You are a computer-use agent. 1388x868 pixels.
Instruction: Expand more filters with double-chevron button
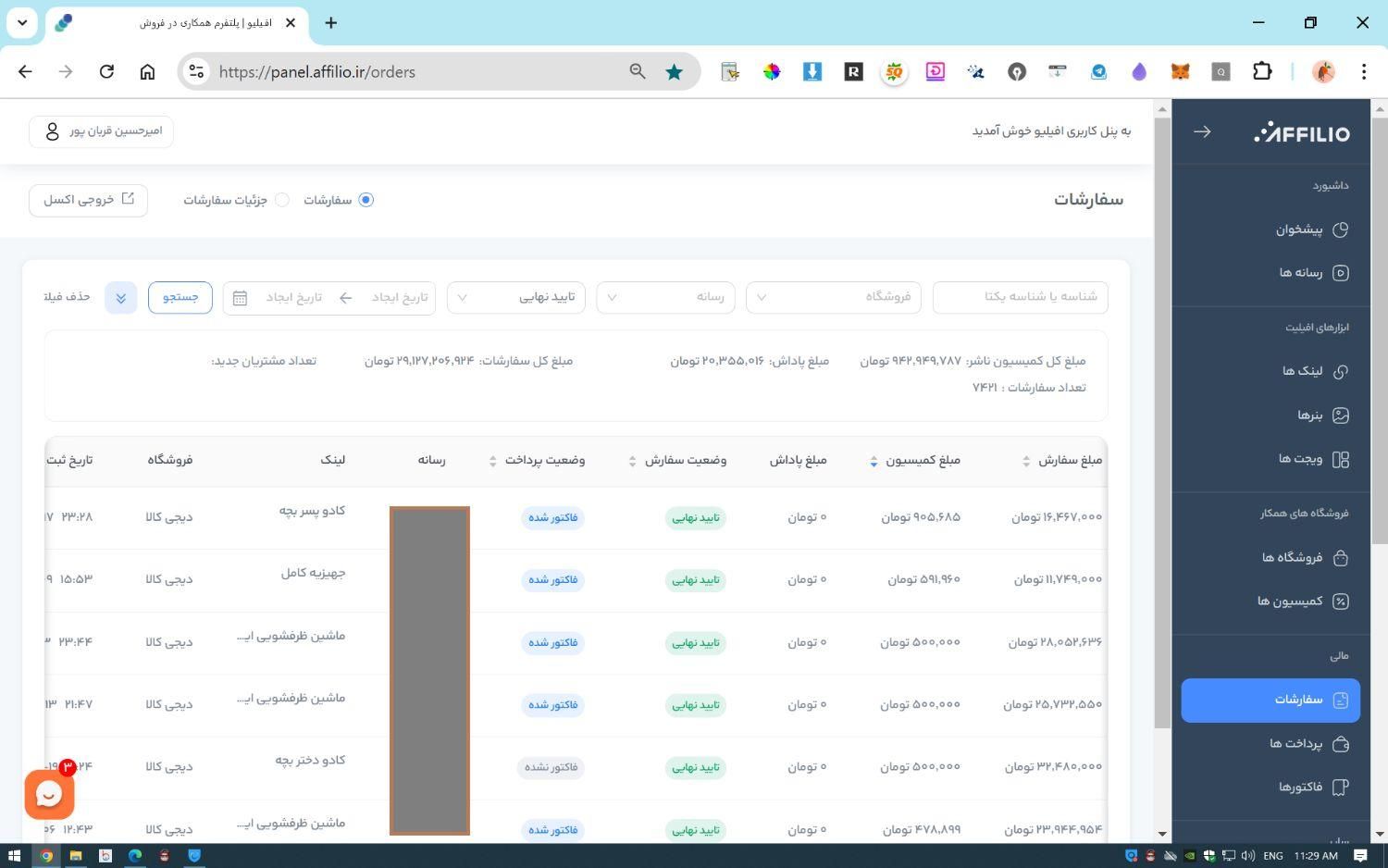(120, 297)
